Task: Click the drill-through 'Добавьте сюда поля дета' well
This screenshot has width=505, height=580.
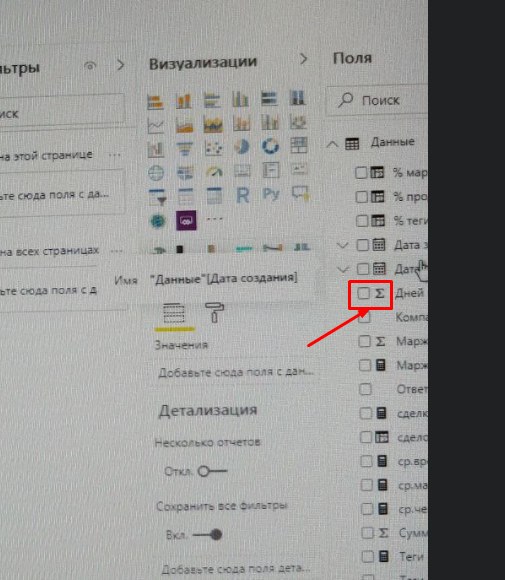Action: point(236,568)
